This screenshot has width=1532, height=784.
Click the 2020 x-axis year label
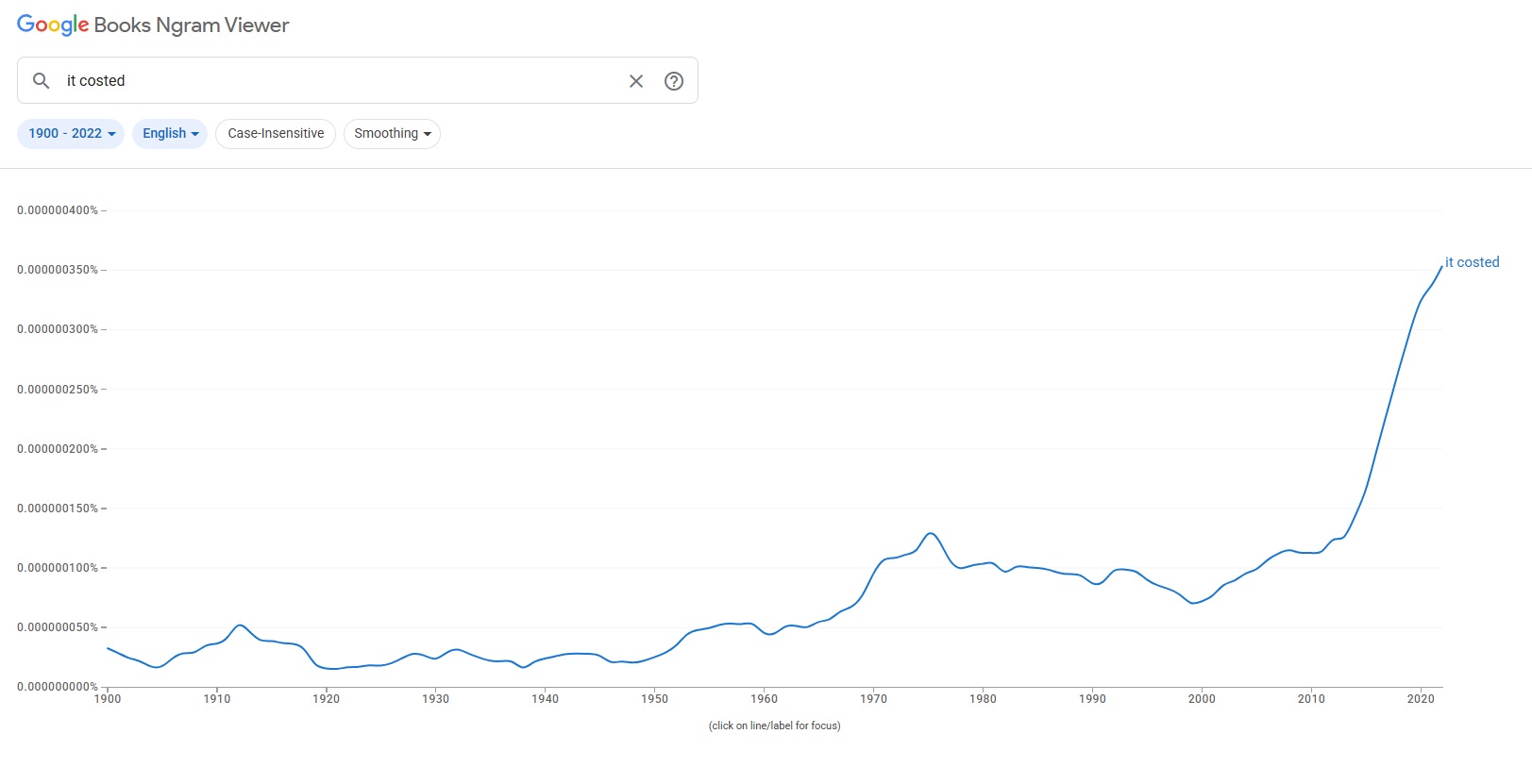(x=1421, y=699)
